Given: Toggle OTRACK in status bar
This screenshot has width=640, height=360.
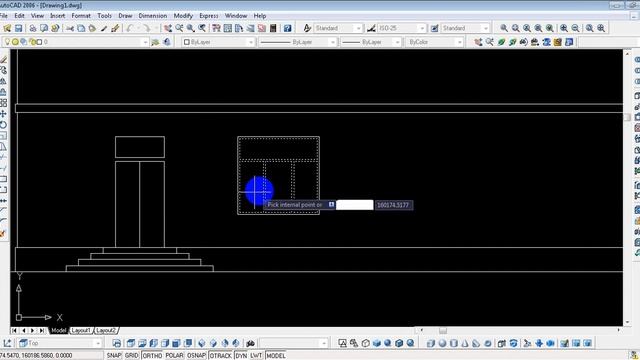Looking at the screenshot, I should [220, 356].
